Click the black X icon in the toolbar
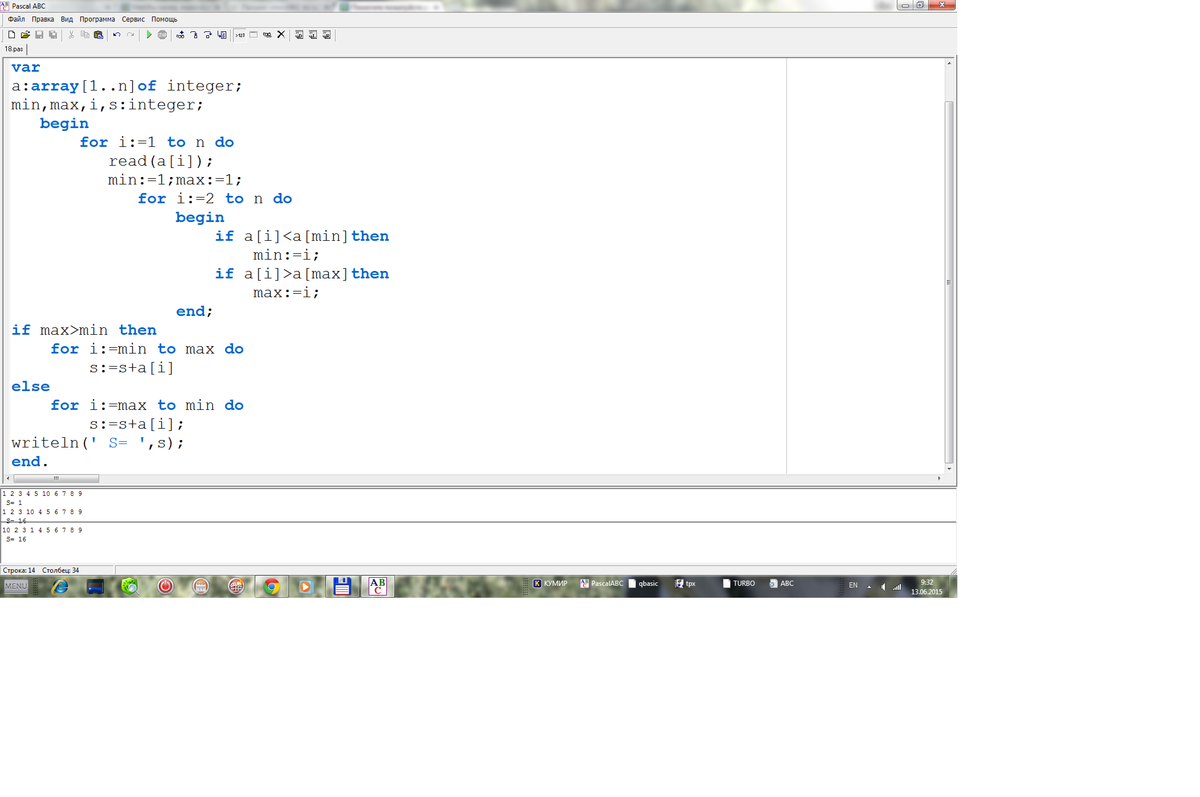 [x=281, y=35]
